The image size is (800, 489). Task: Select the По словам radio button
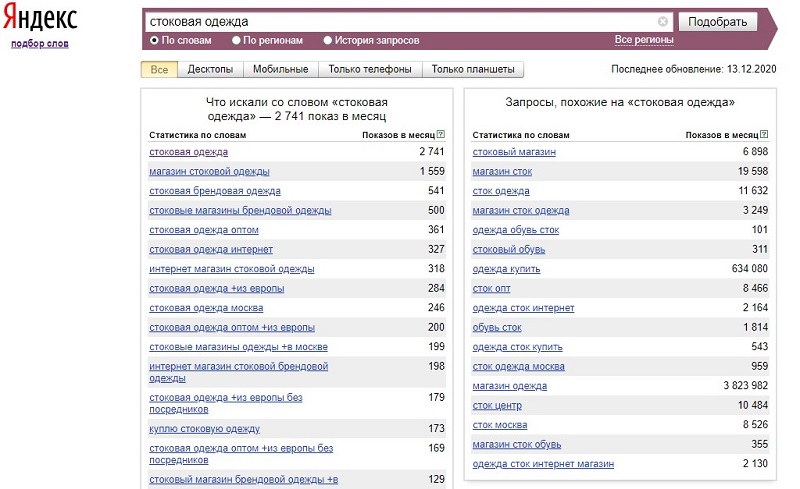(154, 40)
